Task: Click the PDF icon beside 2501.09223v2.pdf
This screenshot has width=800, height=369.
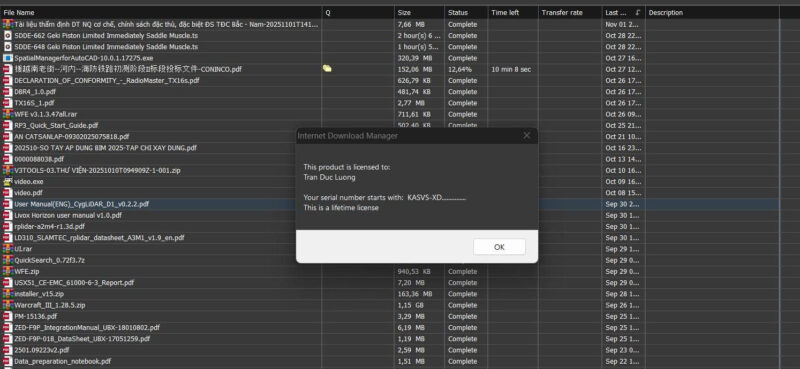Action: click(8, 350)
